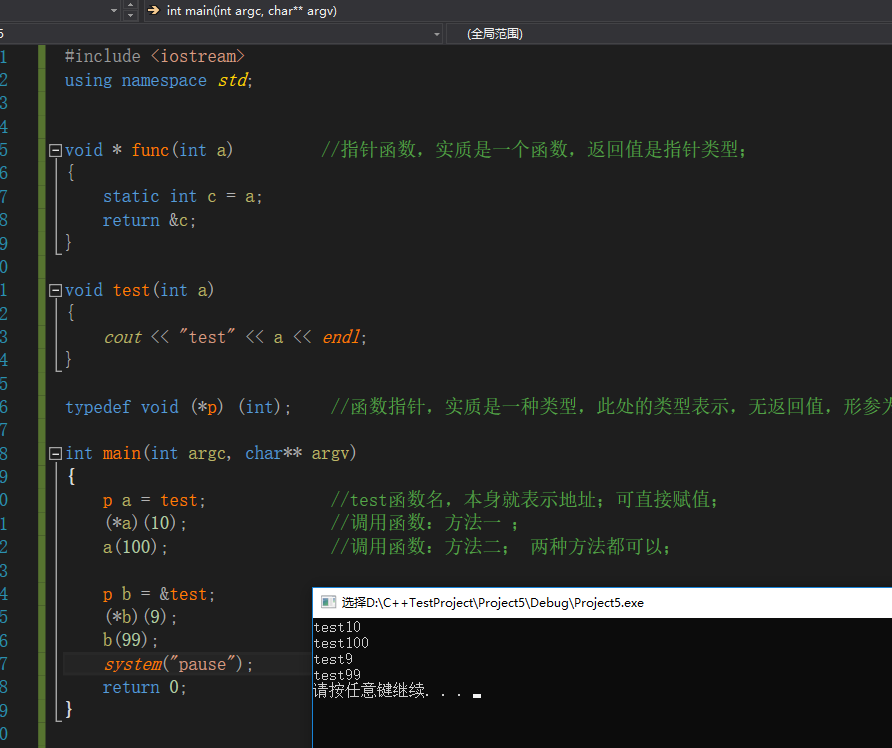This screenshot has width=892, height=748.
Task: Click the text using namespace std;
Action: (158, 80)
